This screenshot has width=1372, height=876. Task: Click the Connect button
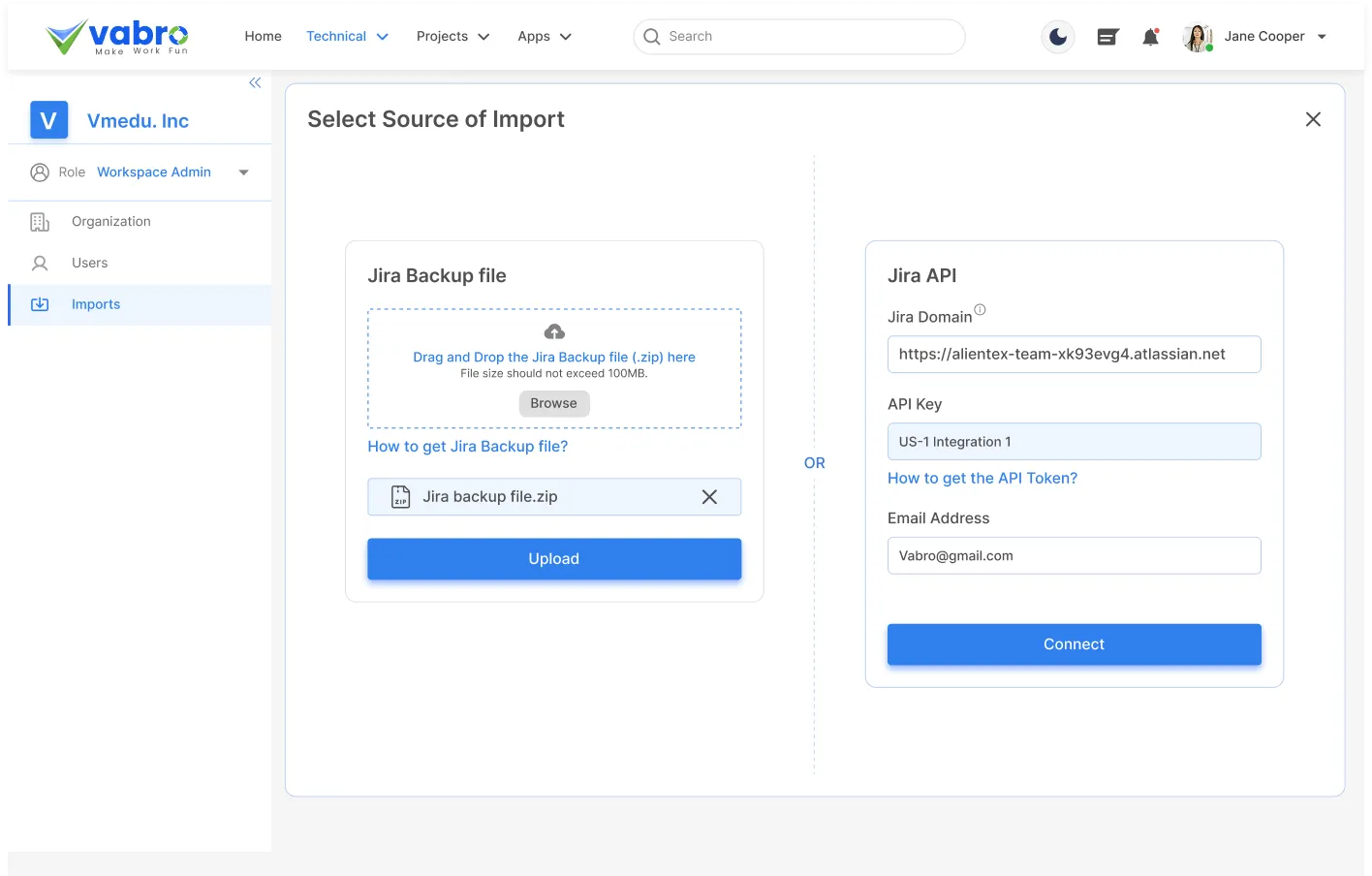tap(1074, 644)
